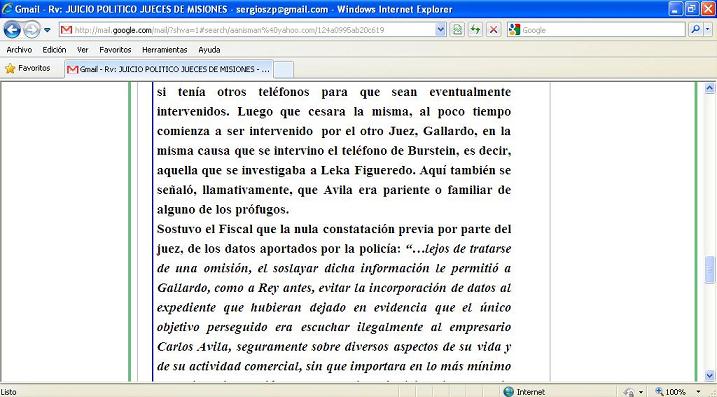This screenshot has width=717, height=397.
Task: Click the Compatibility View icon
Action: coord(456,30)
